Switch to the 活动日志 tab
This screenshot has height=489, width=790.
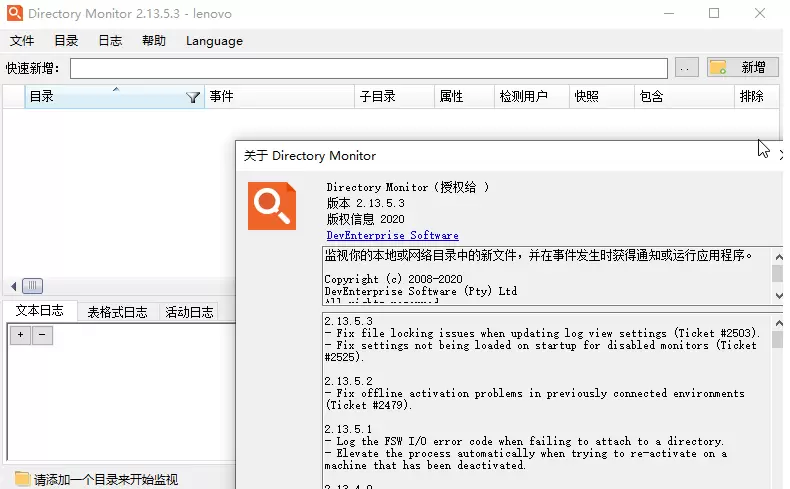(189, 312)
